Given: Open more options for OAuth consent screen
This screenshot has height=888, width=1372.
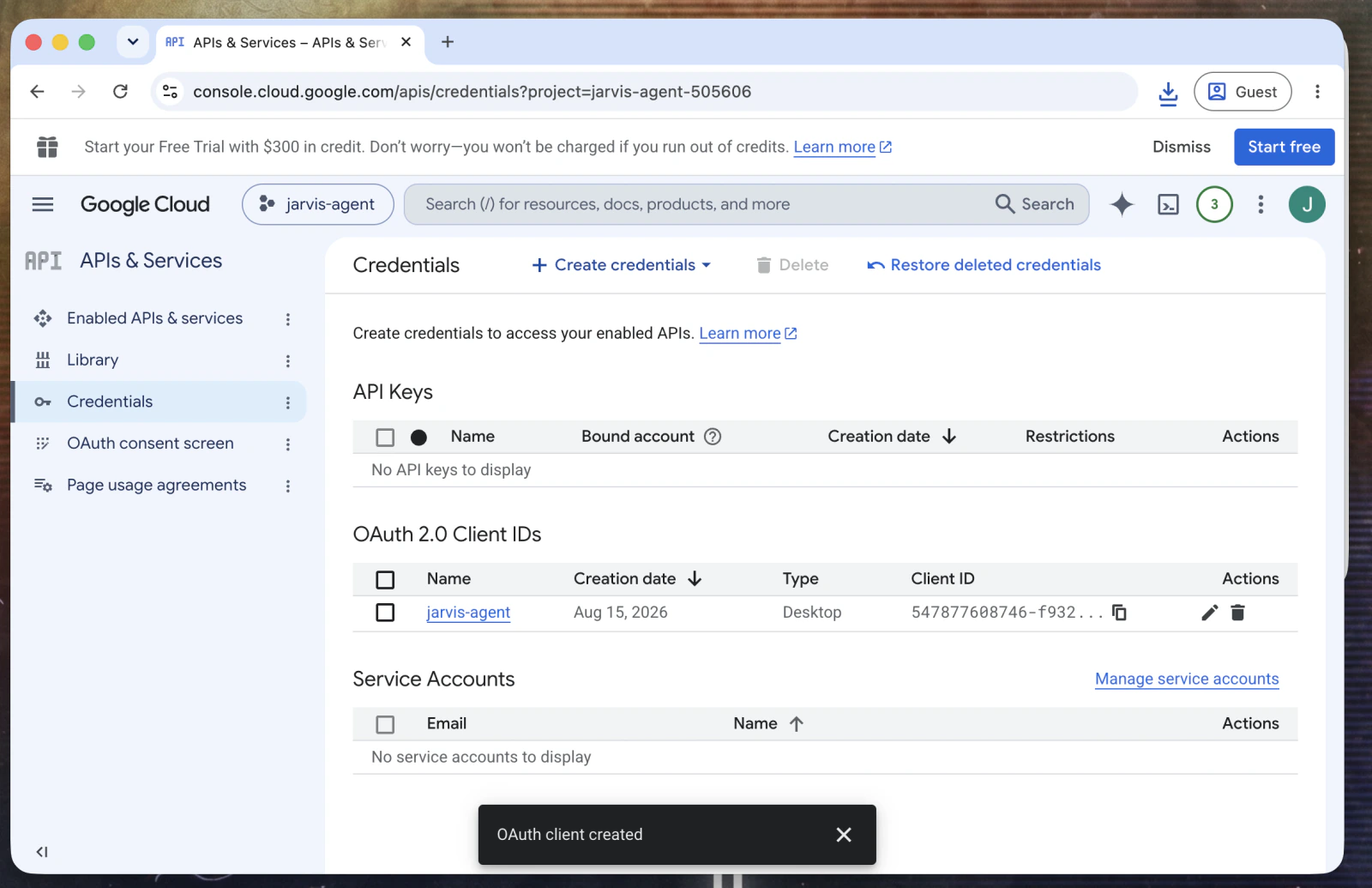Looking at the screenshot, I should (x=288, y=444).
